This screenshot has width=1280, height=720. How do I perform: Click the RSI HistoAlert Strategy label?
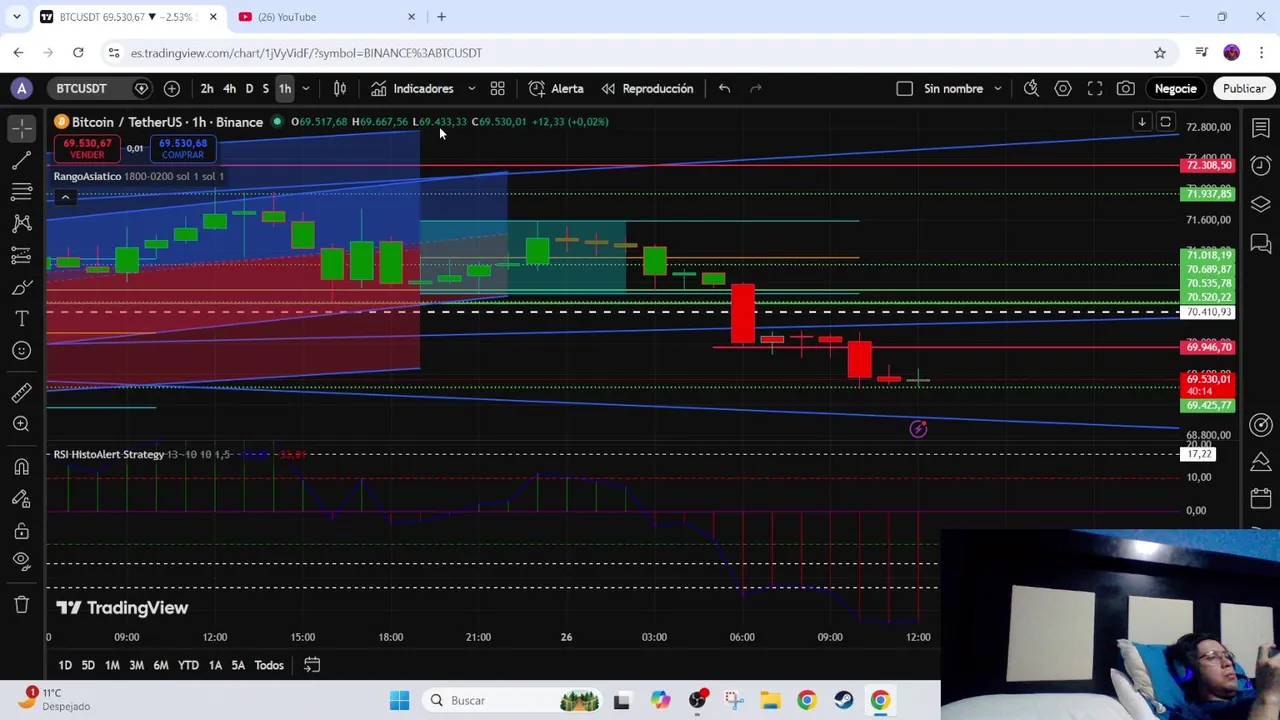click(x=109, y=455)
